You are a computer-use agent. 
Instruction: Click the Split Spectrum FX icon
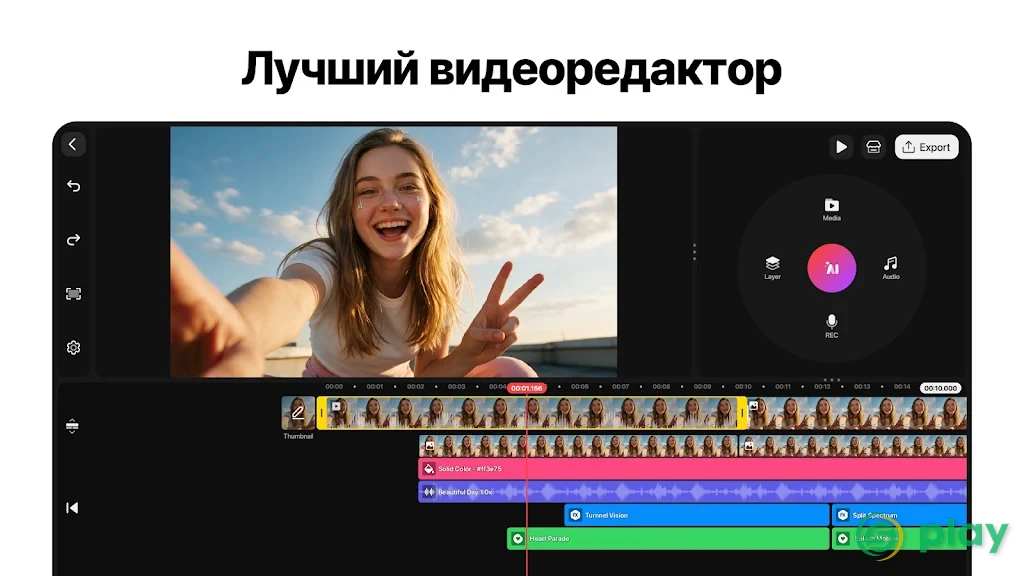coord(842,515)
